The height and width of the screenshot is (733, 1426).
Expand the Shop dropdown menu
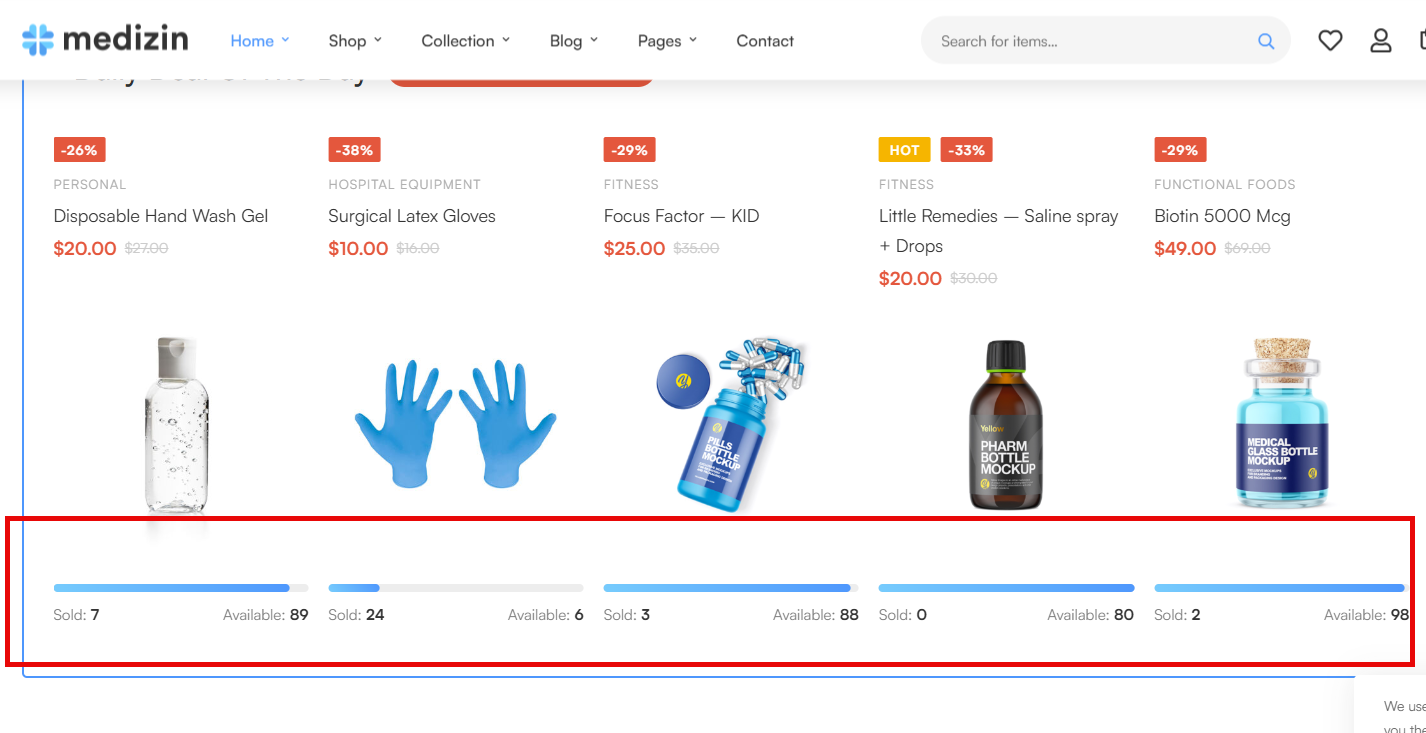(355, 41)
